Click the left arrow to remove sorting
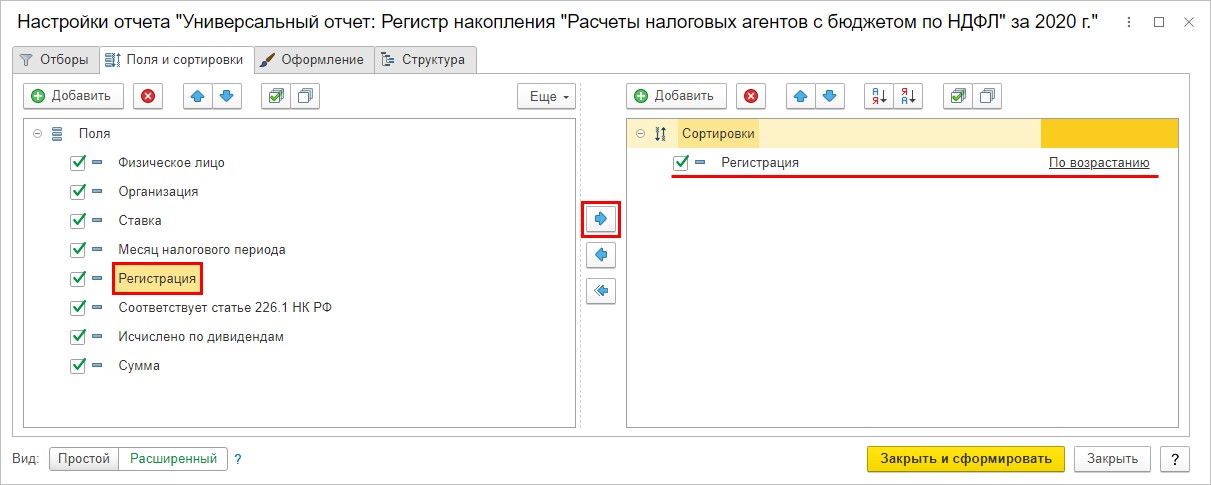Viewport: 1211px width, 485px height. pyautogui.click(x=601, y=255)
